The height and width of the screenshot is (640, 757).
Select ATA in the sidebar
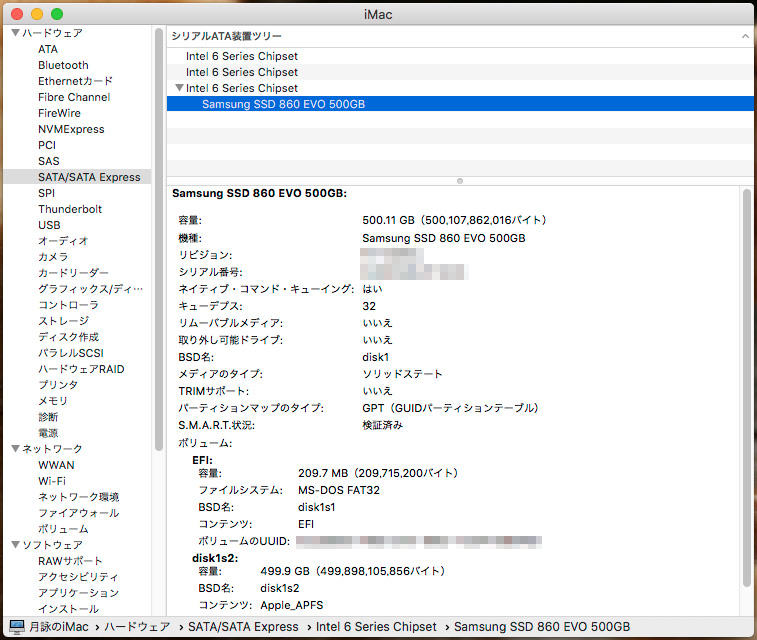click(x=48, y=49)
